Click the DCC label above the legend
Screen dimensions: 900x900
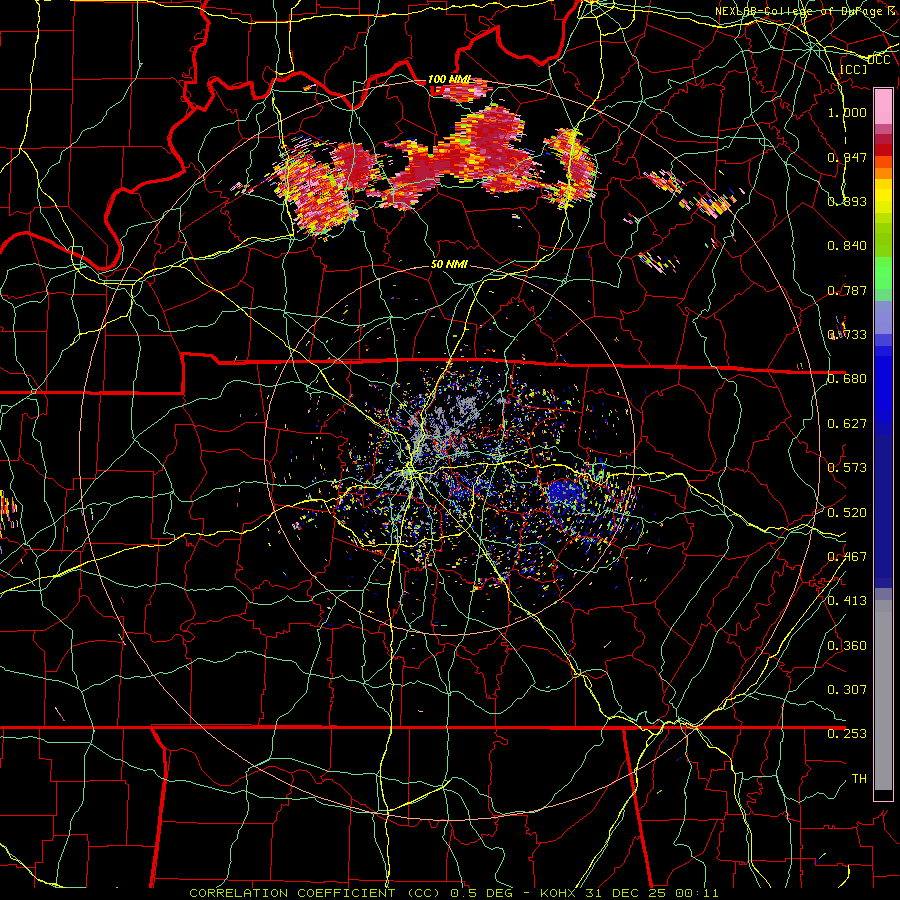pyautogui.click(x=878, y=59)
